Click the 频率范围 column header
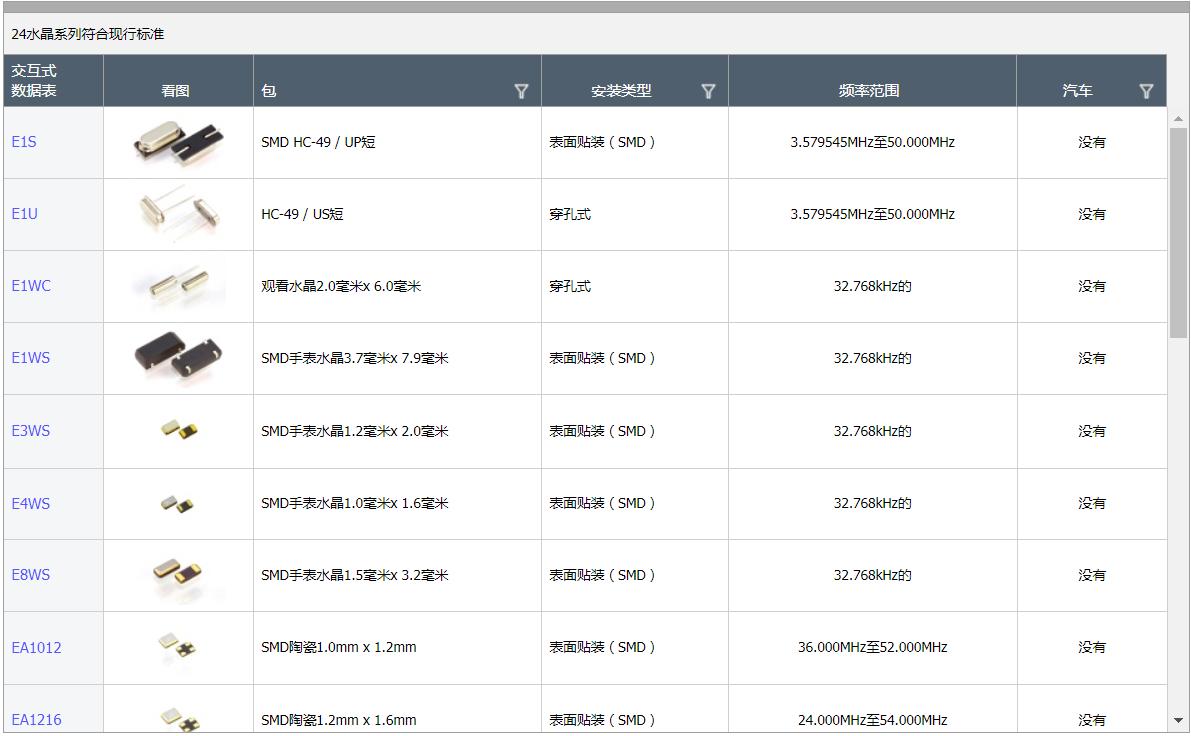 click(x=870, y=90)
